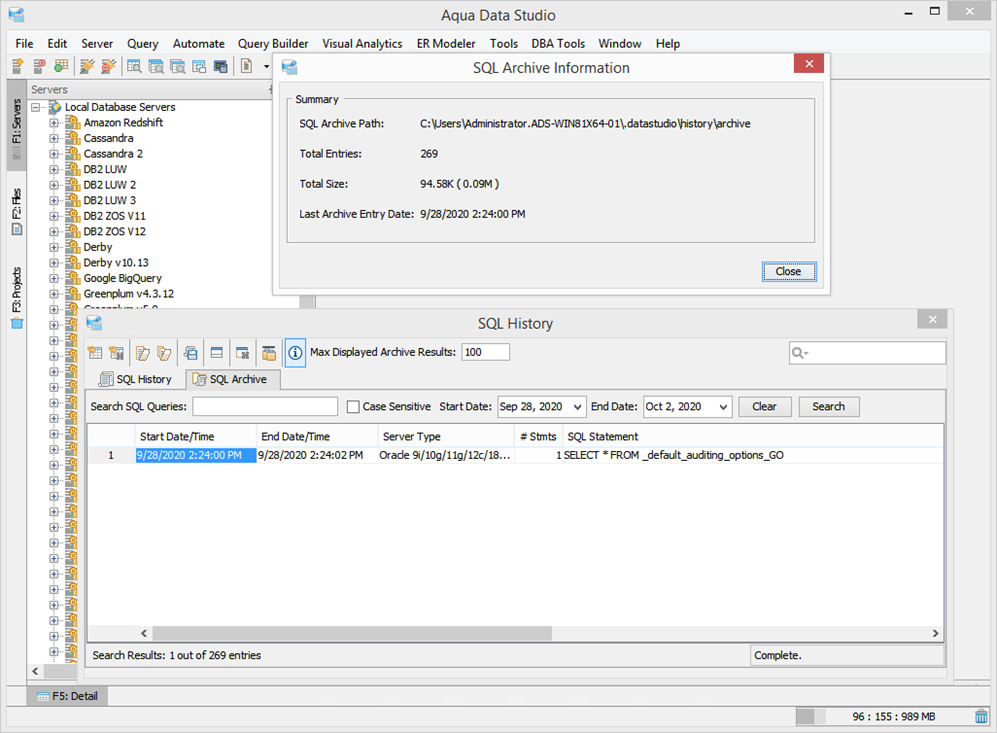
Task: Select the Greenplum v4.3.12 server
Action: [x=128, y=294]
